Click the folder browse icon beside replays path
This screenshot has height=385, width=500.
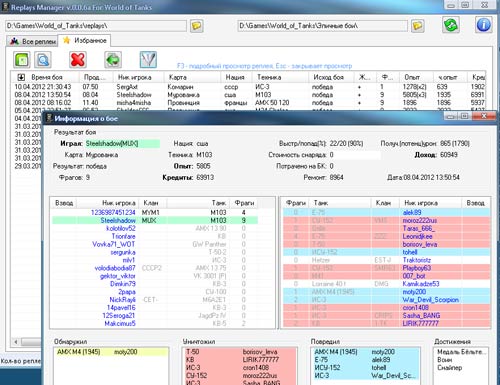point(197,26)
